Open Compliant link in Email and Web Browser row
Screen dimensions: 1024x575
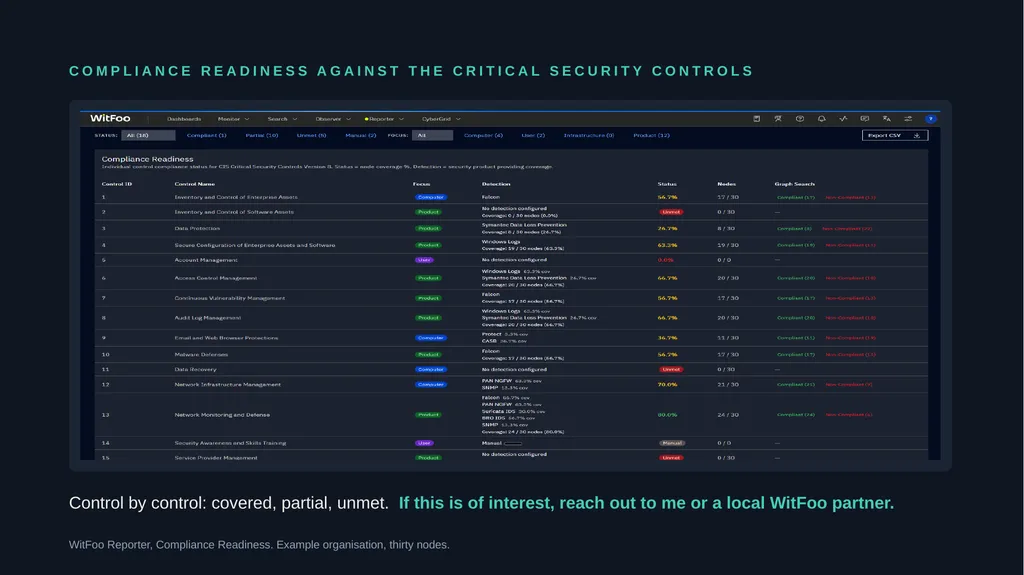click(795, 338)
